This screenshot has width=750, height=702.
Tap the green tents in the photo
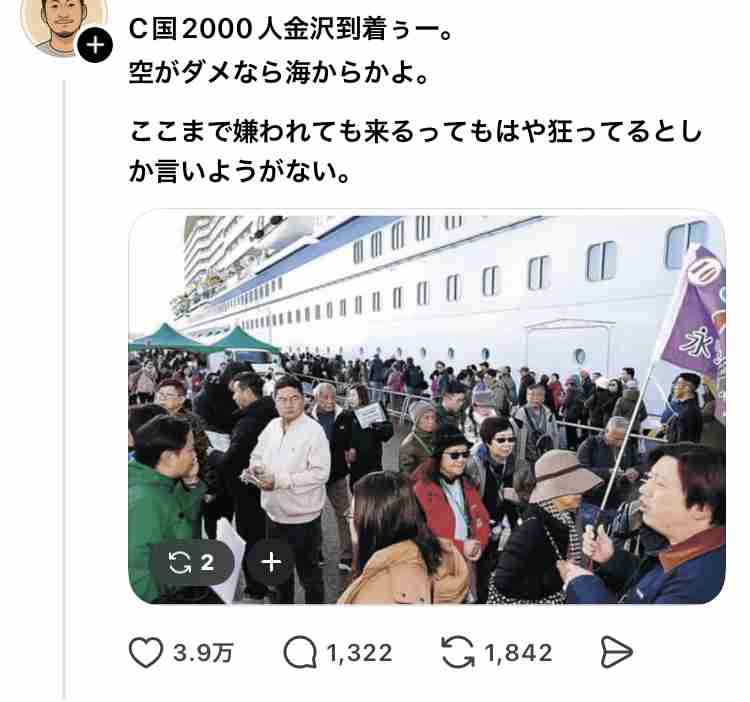coord(203,339)
